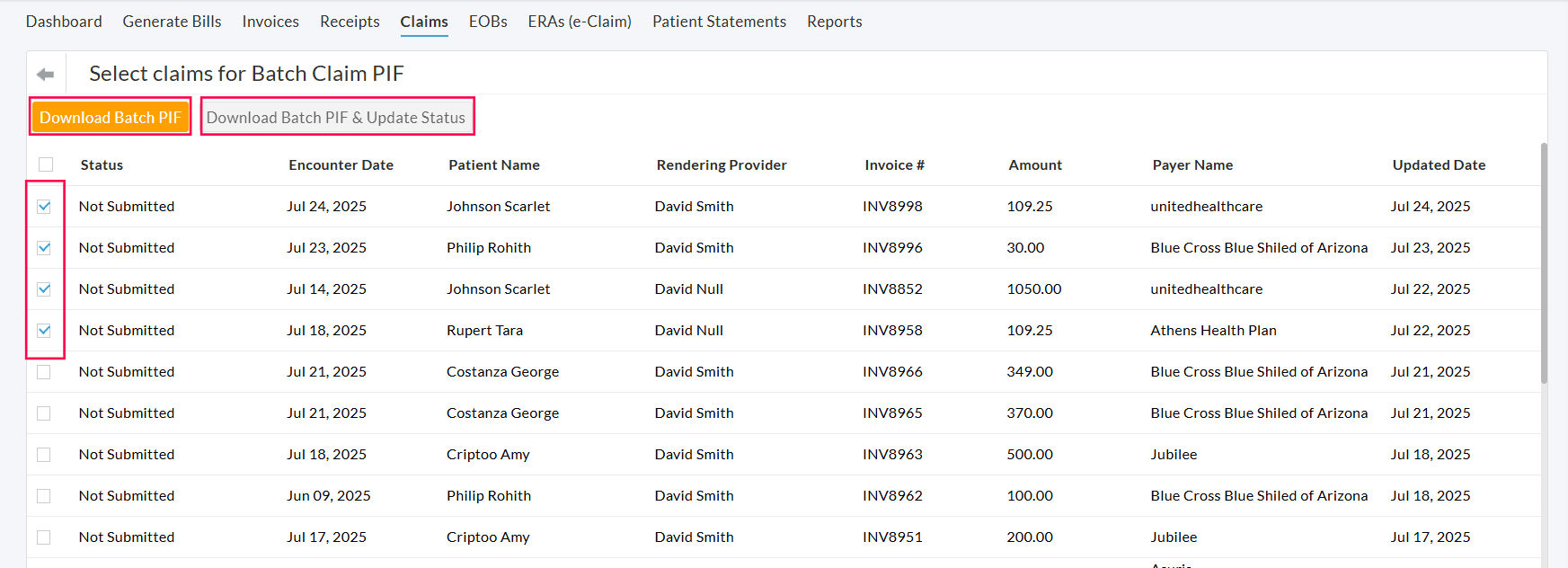
Task: Open the Dashboard tab
Action: pyautogui.click(x=64, y=22)
